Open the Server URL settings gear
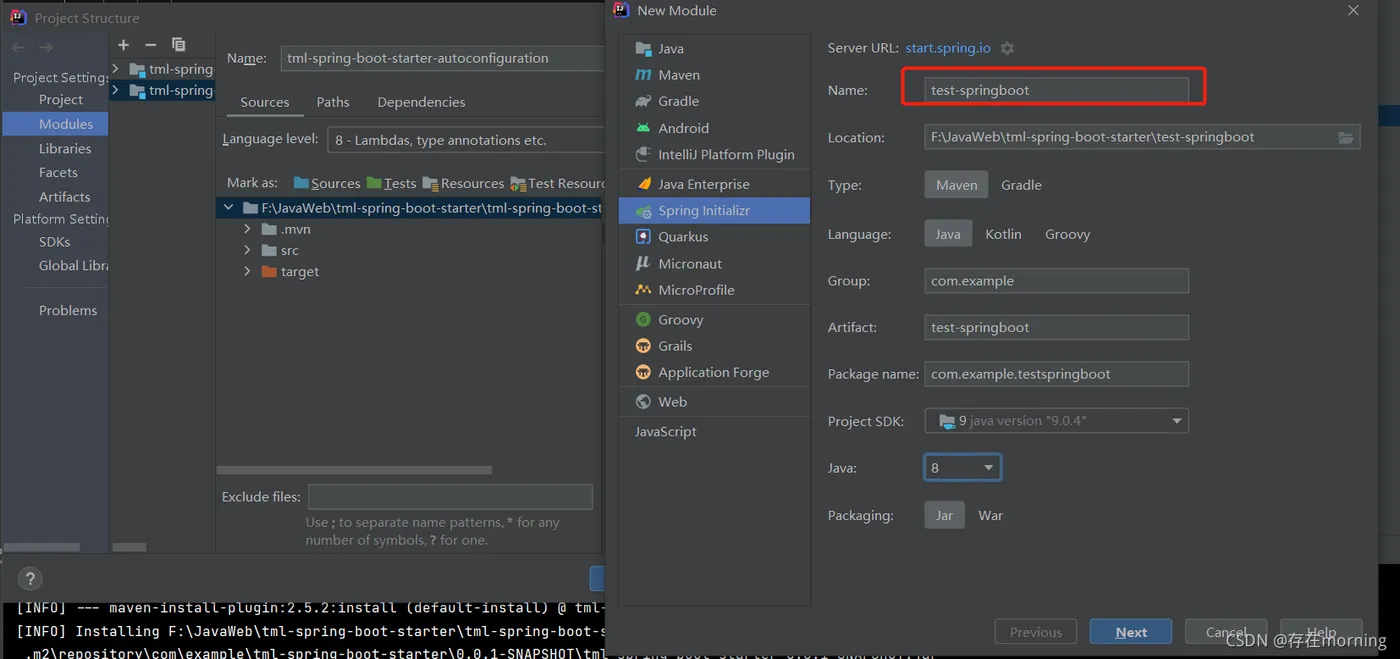The image size is (1400, 659). click(x=1007, y=48)
